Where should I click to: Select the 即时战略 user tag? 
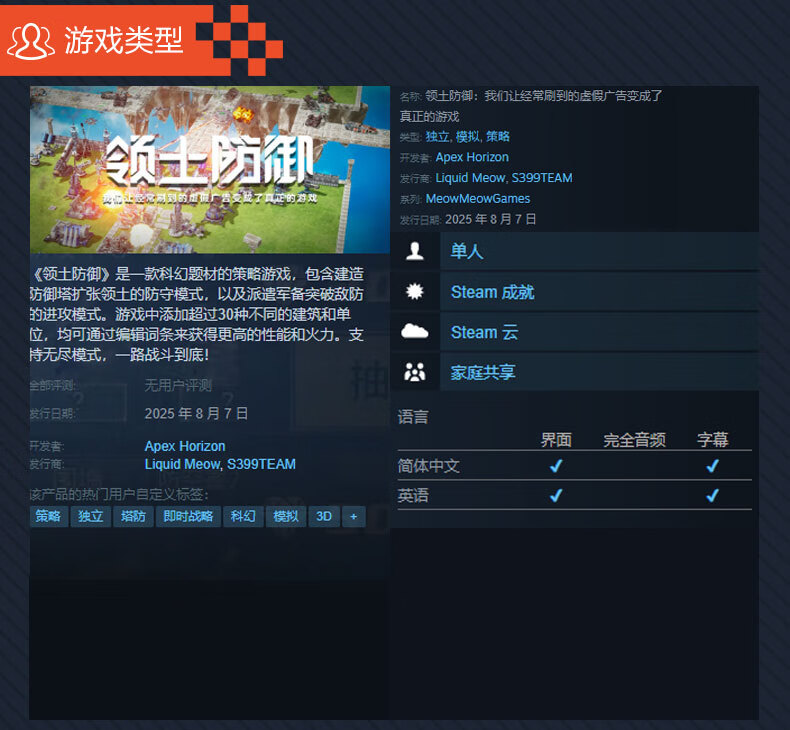(x=188, y=517)
